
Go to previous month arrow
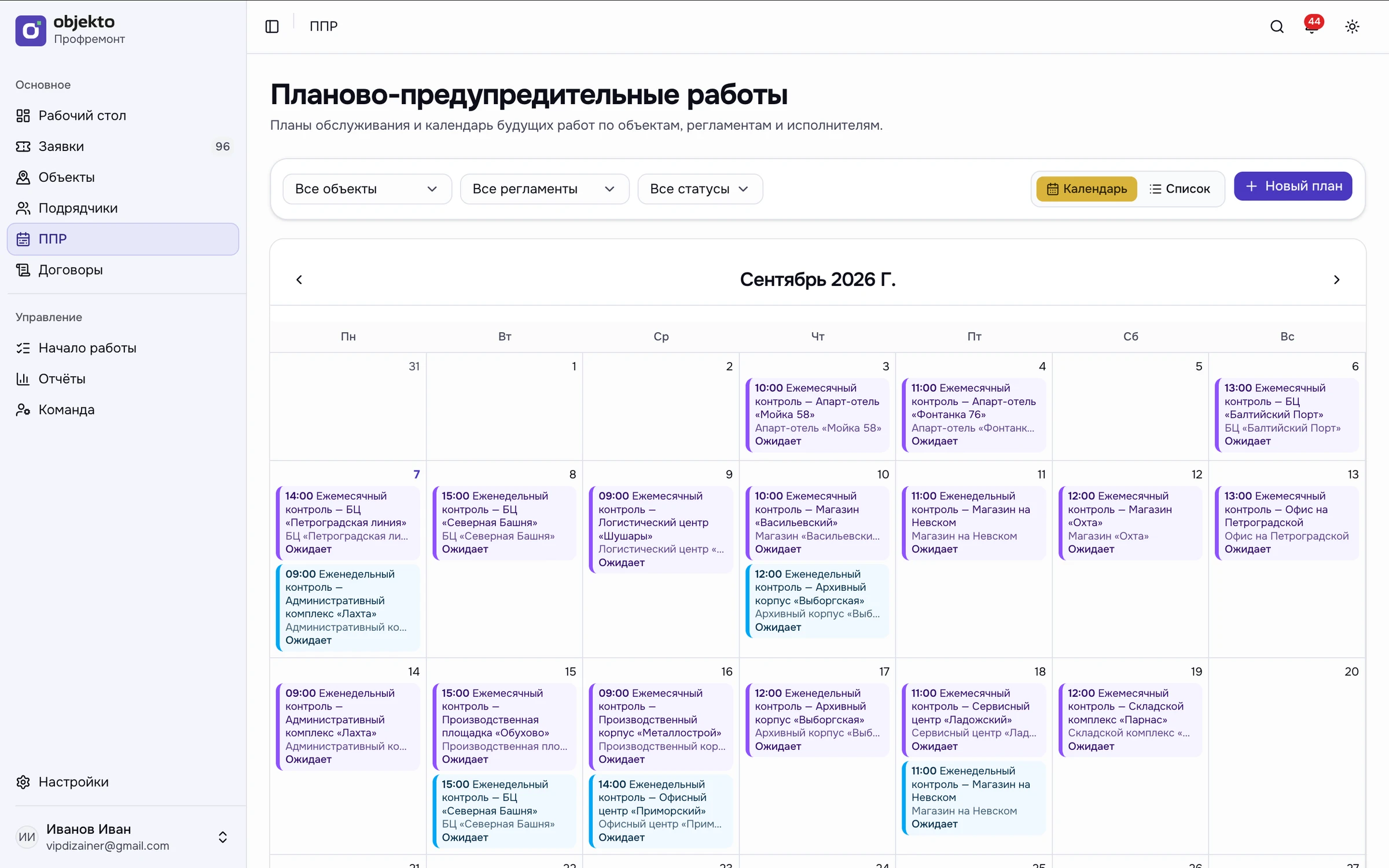click(299, 280)
